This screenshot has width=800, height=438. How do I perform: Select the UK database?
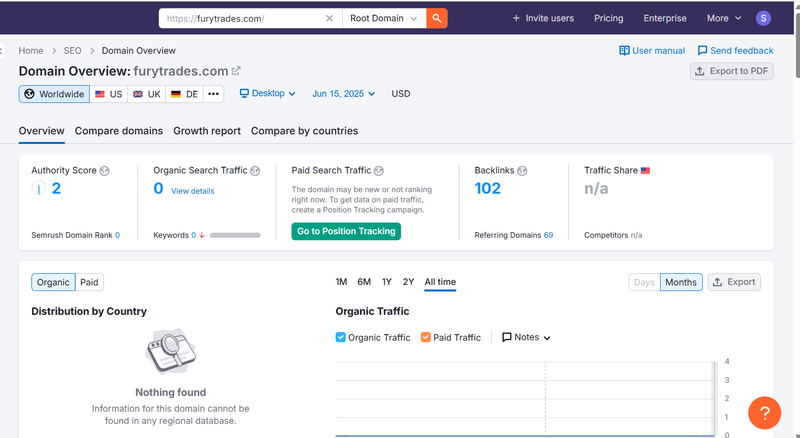tap(147, 94)
